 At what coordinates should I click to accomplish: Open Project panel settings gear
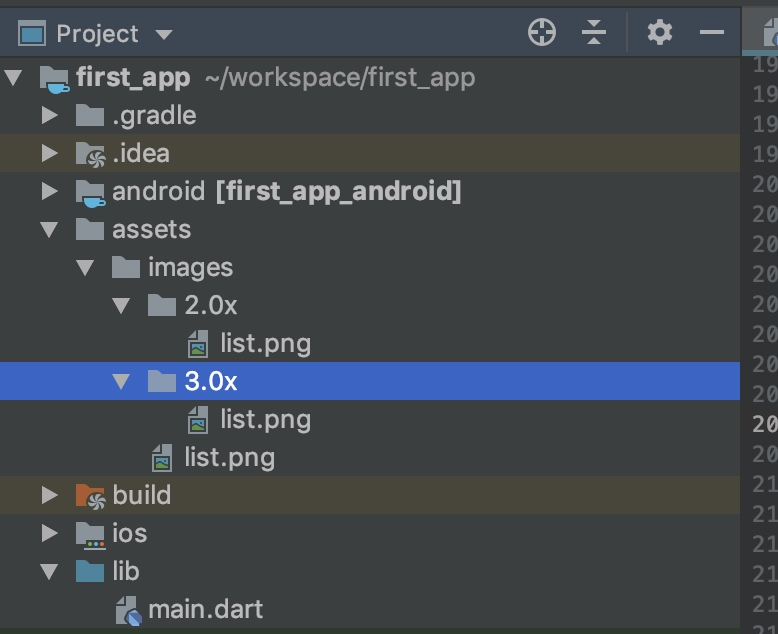tap(659, 33)
